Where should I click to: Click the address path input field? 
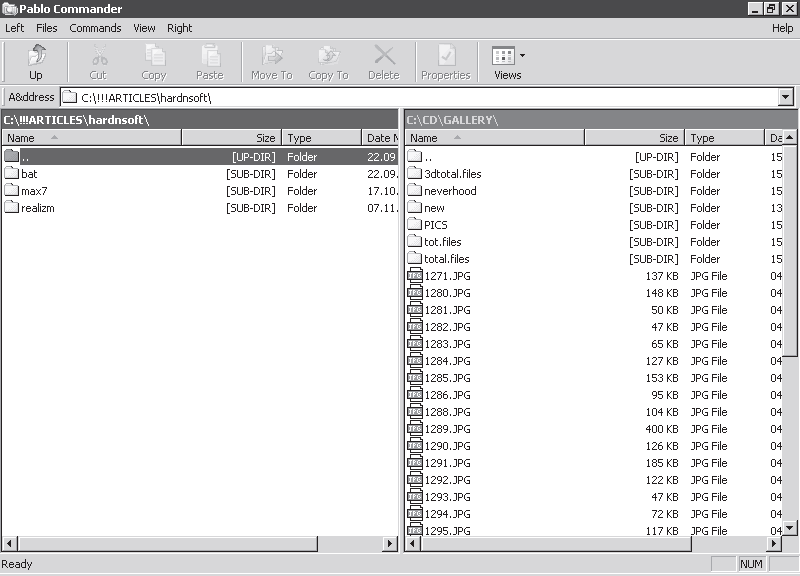[x=420, y=98]
